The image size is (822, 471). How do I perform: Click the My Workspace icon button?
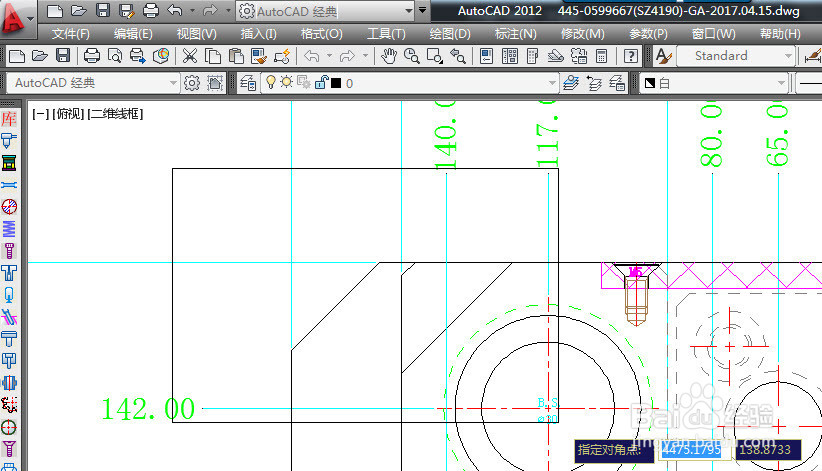(215, 83)
